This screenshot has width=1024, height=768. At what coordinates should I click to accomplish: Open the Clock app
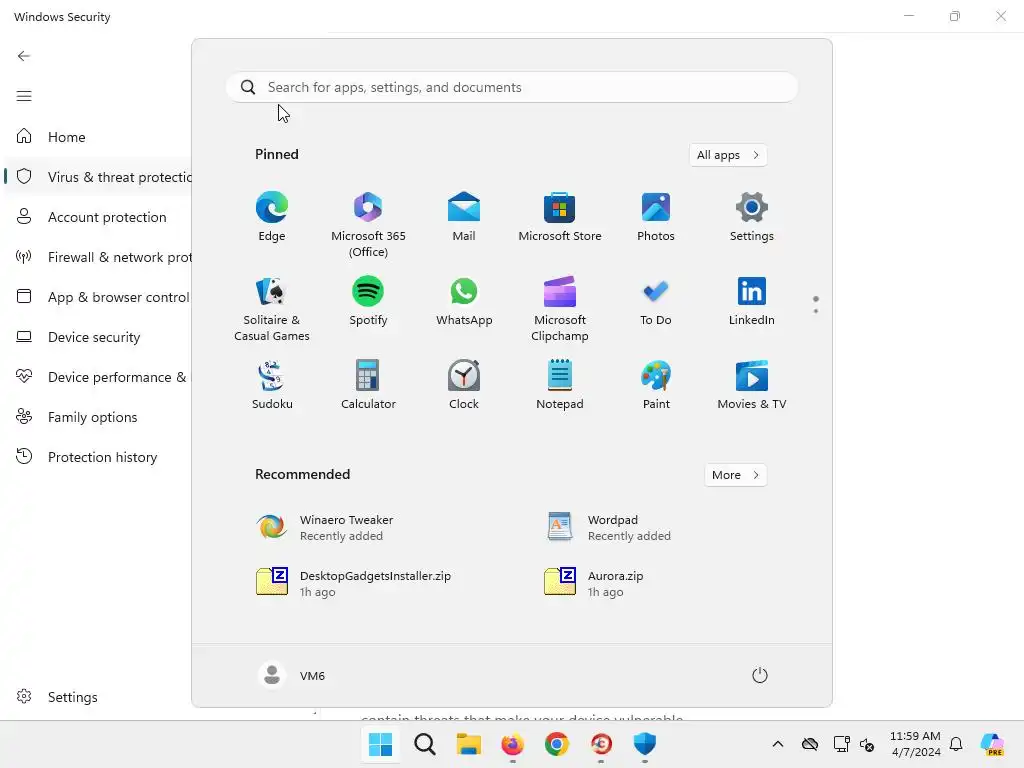[464, 385]
